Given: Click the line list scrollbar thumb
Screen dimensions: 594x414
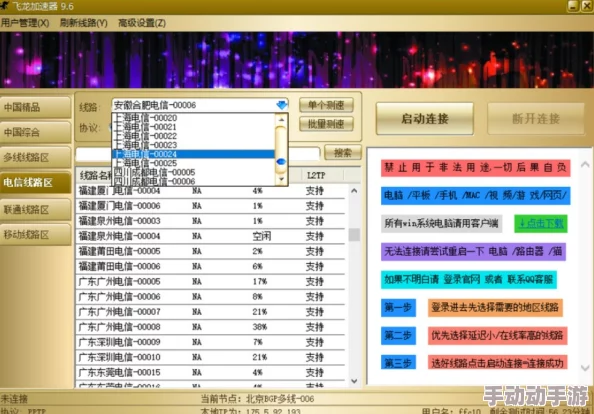Looking at the screenshot, I should [354, 234].
